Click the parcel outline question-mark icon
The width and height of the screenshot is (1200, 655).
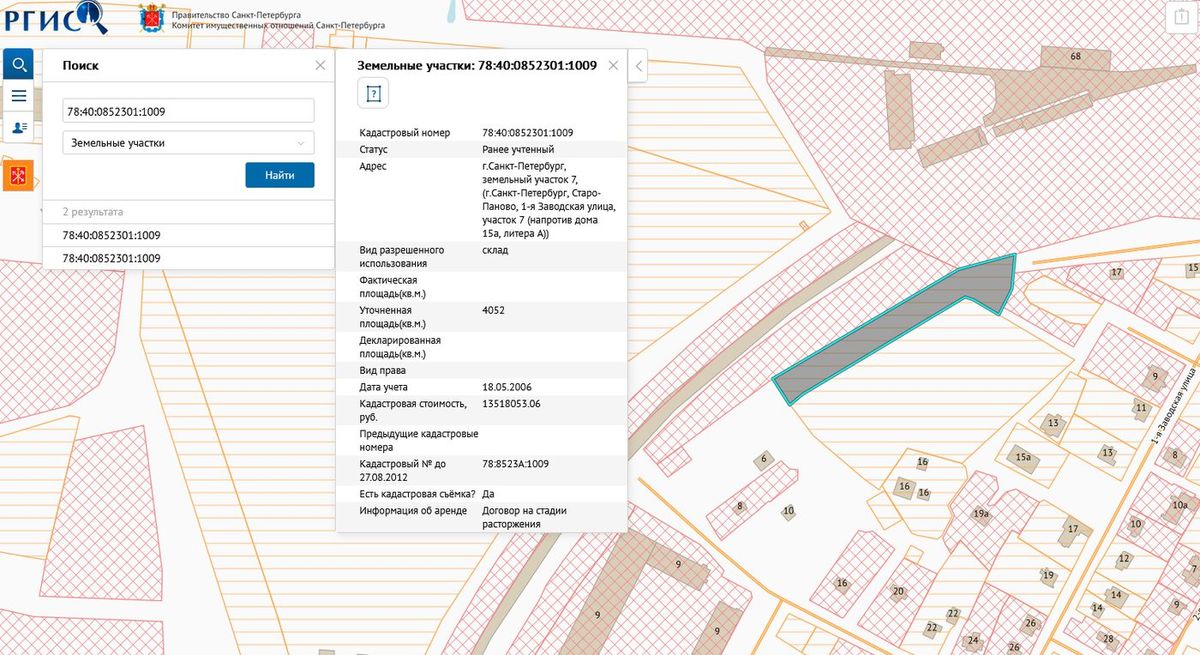373,94
